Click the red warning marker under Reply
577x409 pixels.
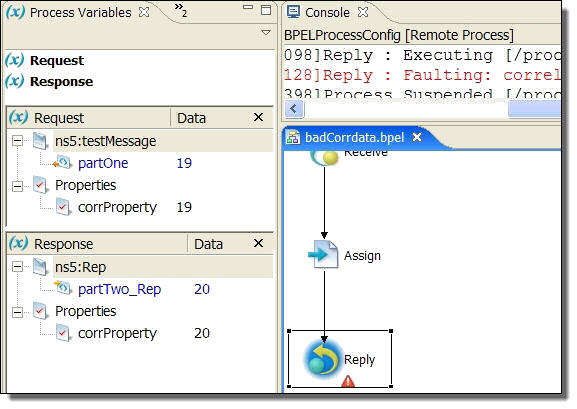(348, 381)
